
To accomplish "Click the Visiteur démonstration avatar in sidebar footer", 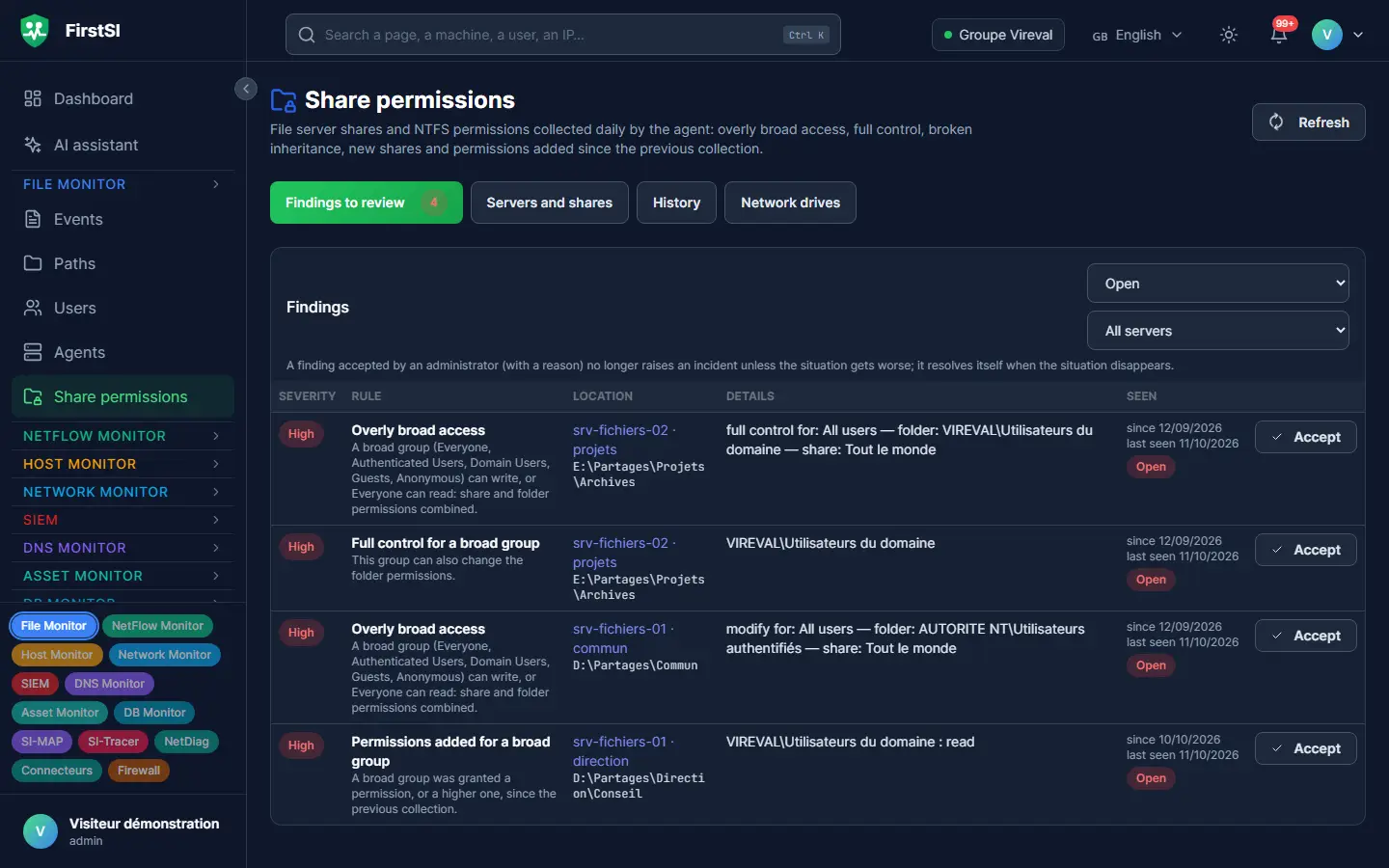I will (x=41, y=831).
